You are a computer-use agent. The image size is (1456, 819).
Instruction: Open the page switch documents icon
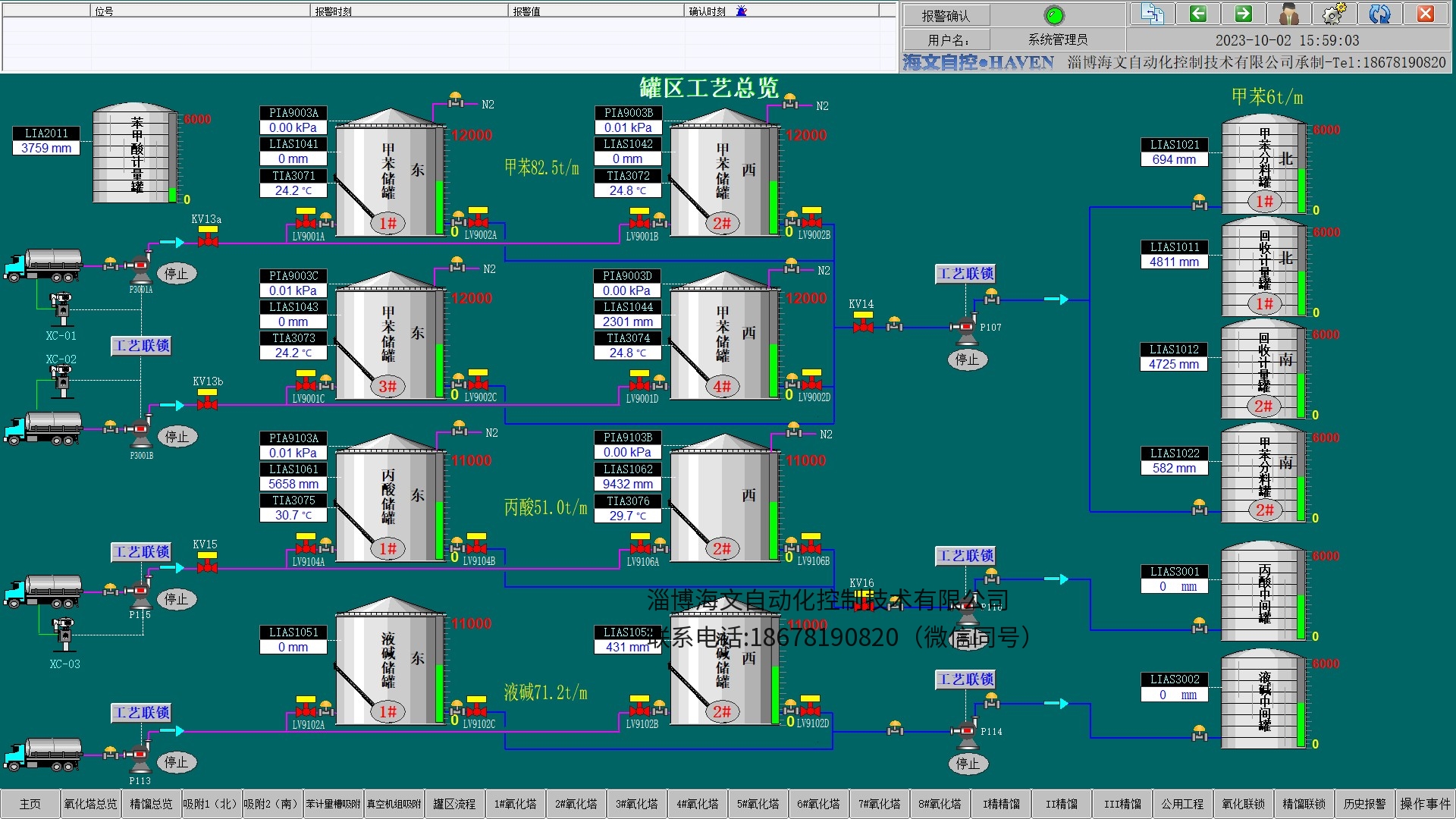coord(1153,14)
